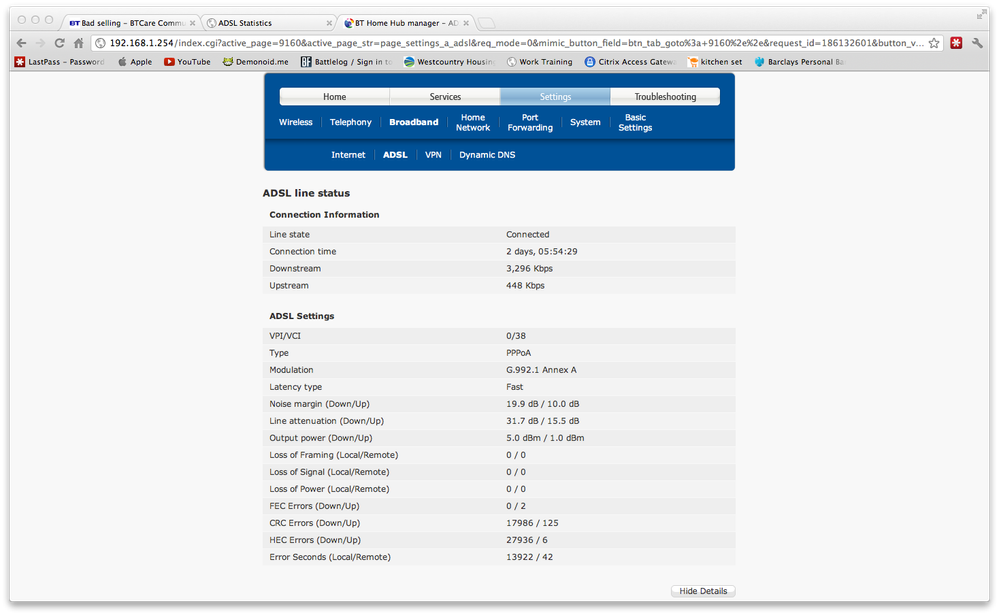Click the Modulation value 'G.992.1 Annex A'

(541, 370)
